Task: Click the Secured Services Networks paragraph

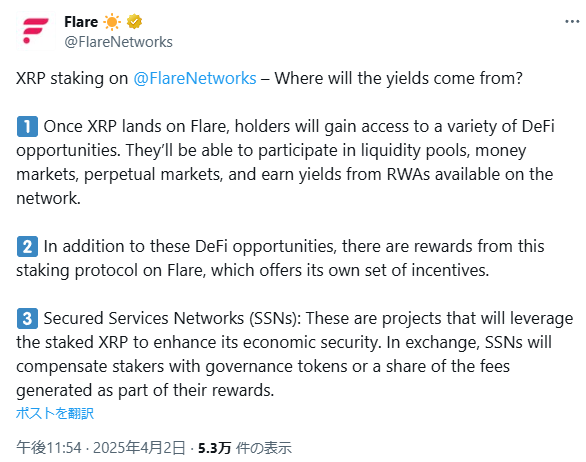Action: point(294,354)
